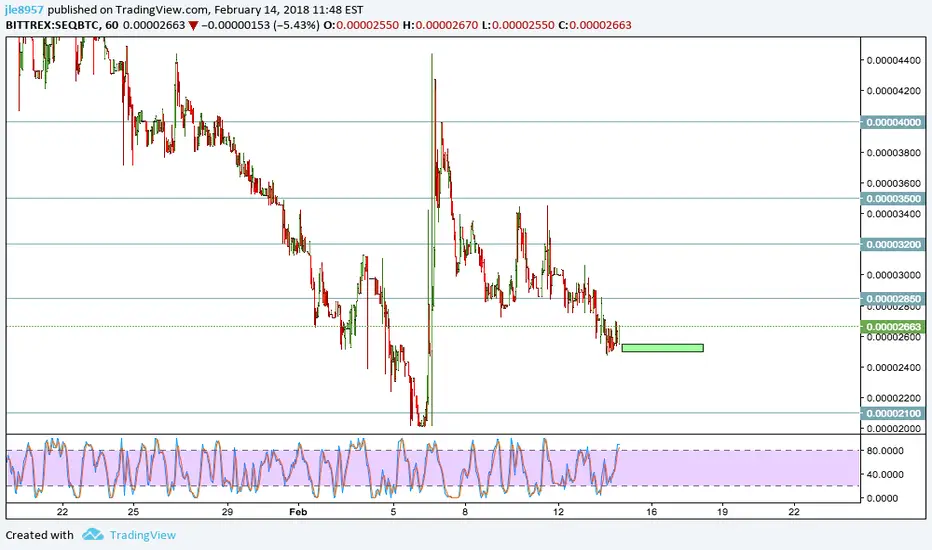
Task: Click the 29 date label on time axis
Action: tap(227, 511)
